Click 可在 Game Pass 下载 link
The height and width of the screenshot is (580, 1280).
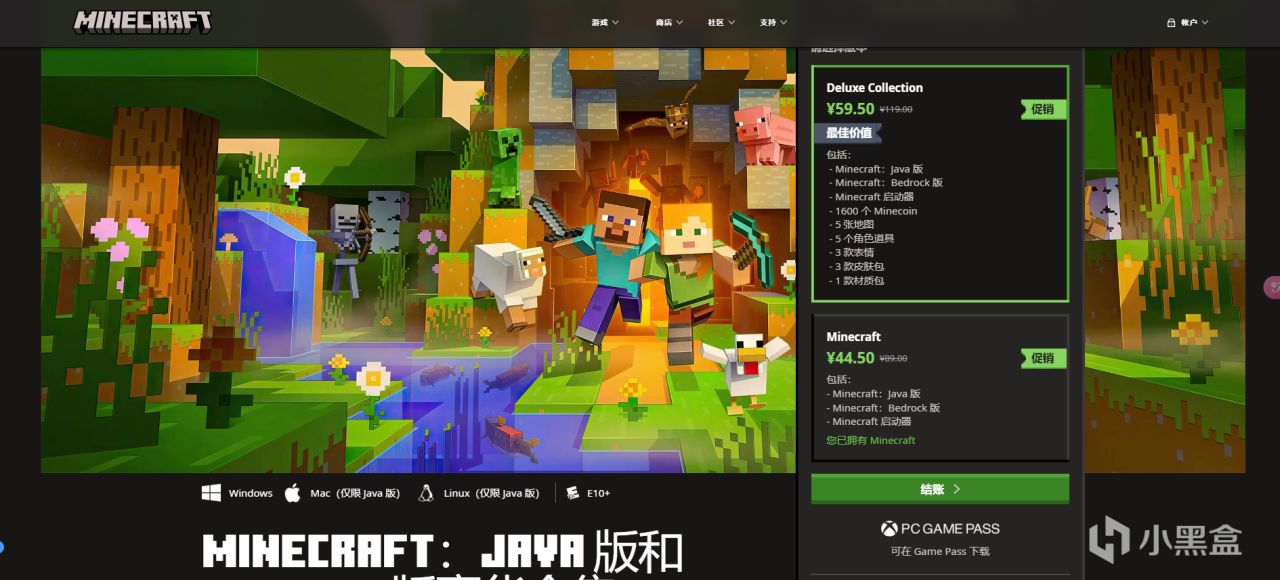coord(940,551)
